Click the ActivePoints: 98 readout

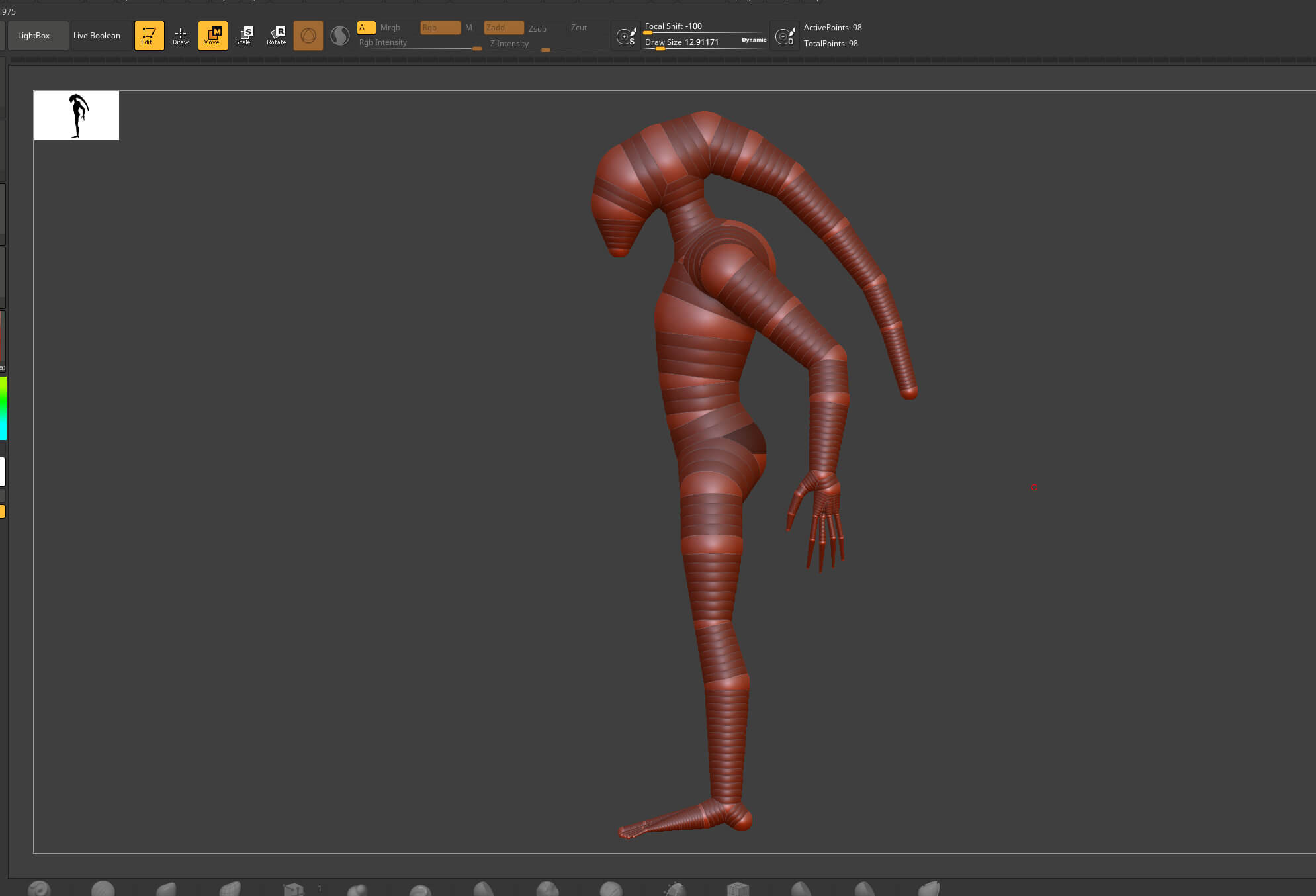tap(832, 28)
